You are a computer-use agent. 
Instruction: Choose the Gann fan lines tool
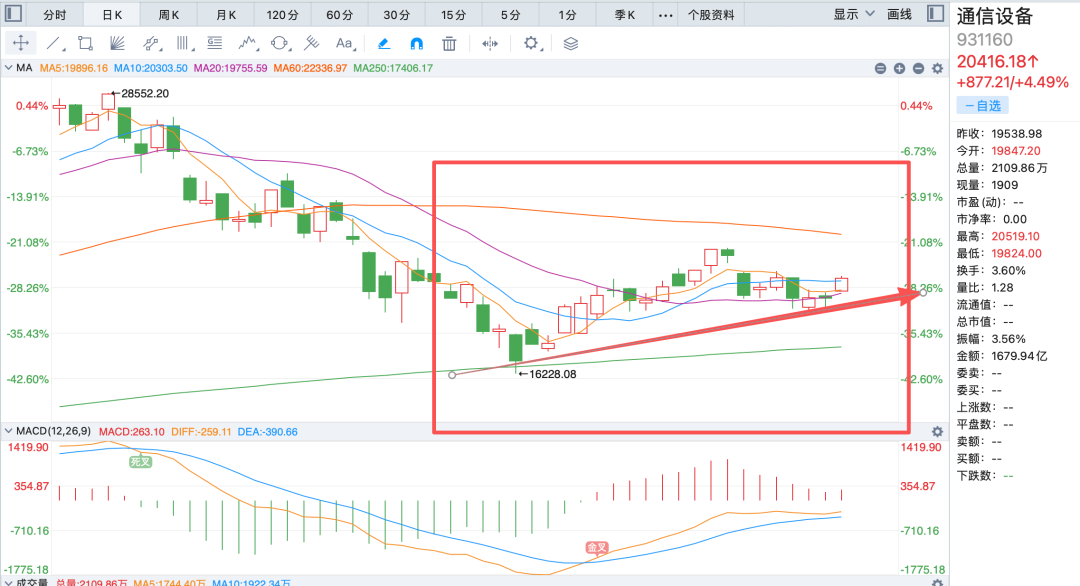click(117, 43)
